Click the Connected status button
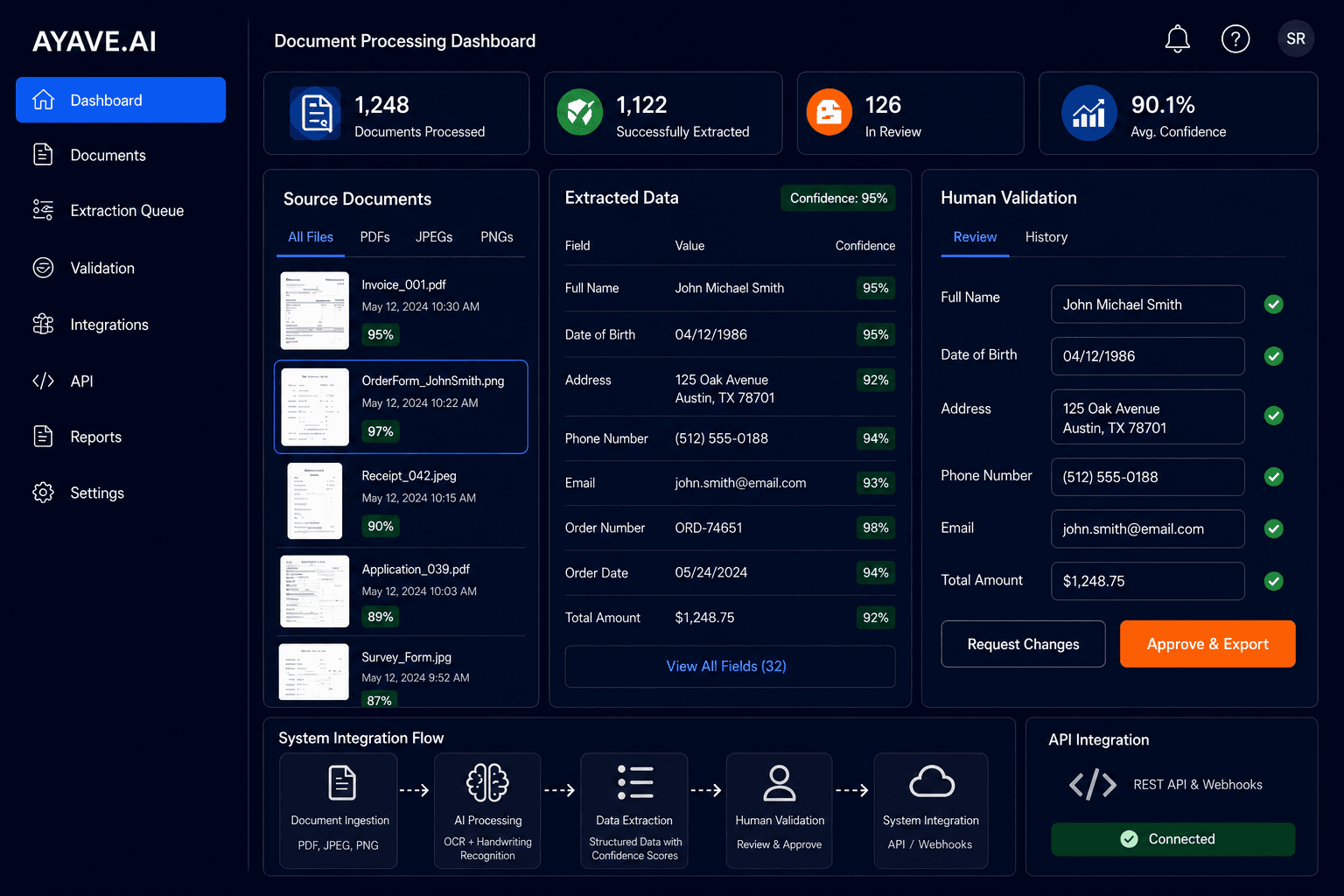 (x=1172, y=839)
